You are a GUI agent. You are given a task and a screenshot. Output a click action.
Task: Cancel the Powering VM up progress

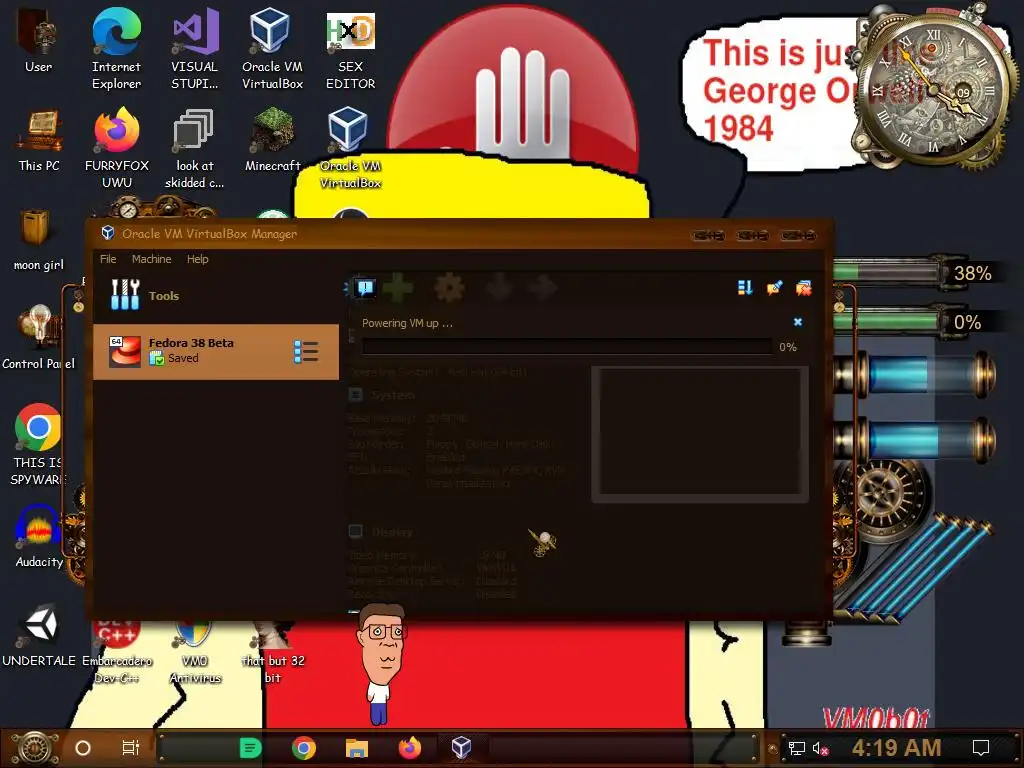797,322
